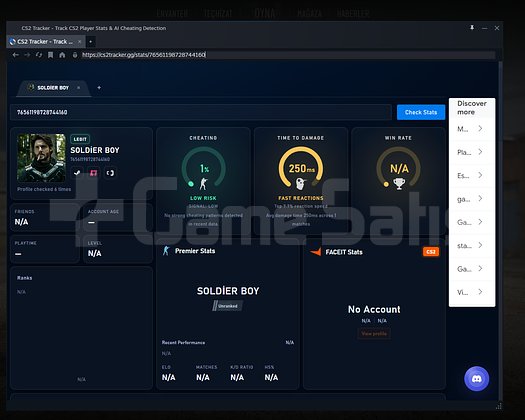The height and width of the screenshot is (420, 525).
Task: Pin the overlay window with pin icon
Action: pos(472,28)
